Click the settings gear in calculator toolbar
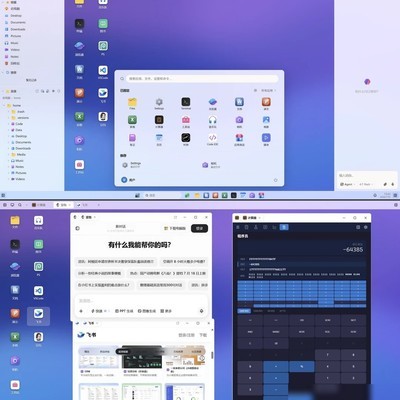 (x=366, y=227)
